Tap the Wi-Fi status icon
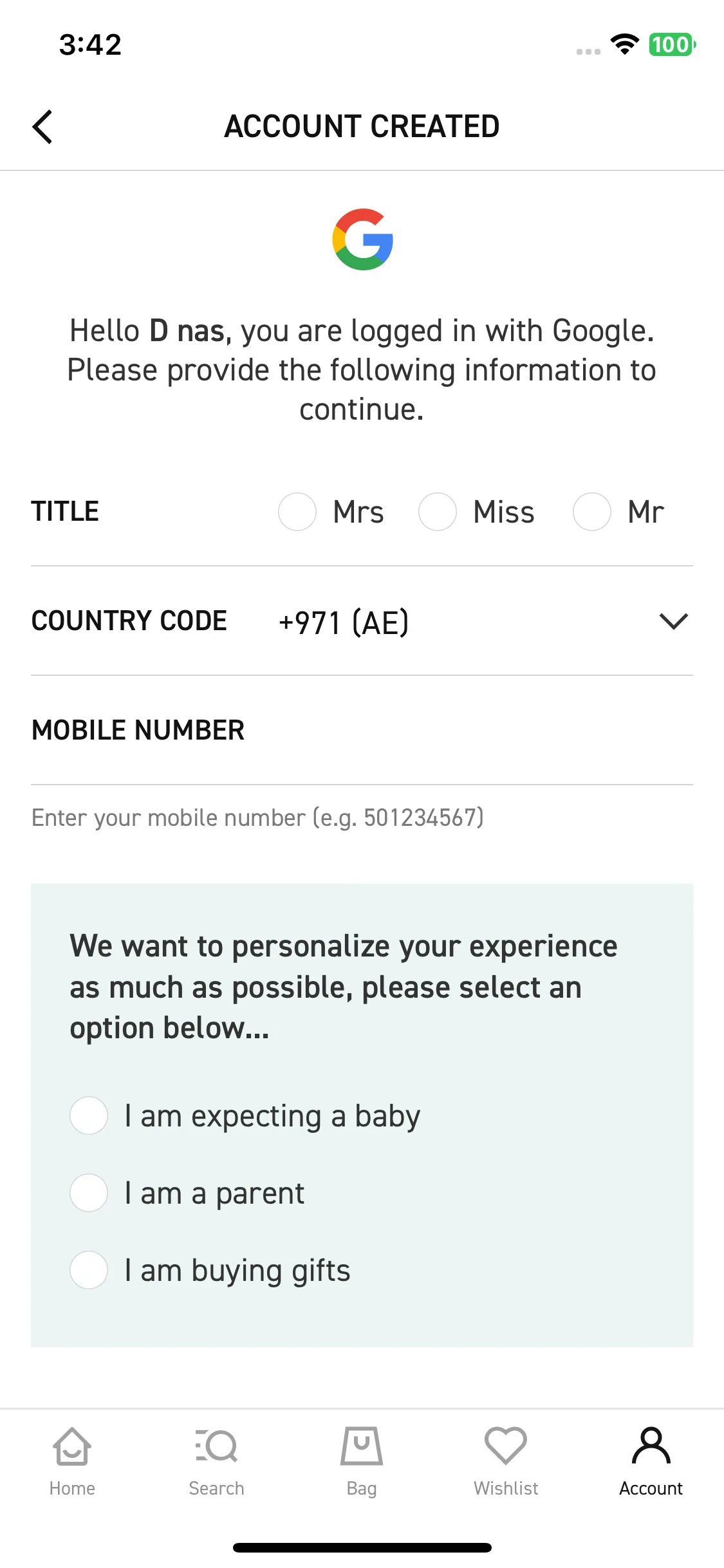Image resolution: width=724 pixels, height=1568 pixels. point(624,44)
